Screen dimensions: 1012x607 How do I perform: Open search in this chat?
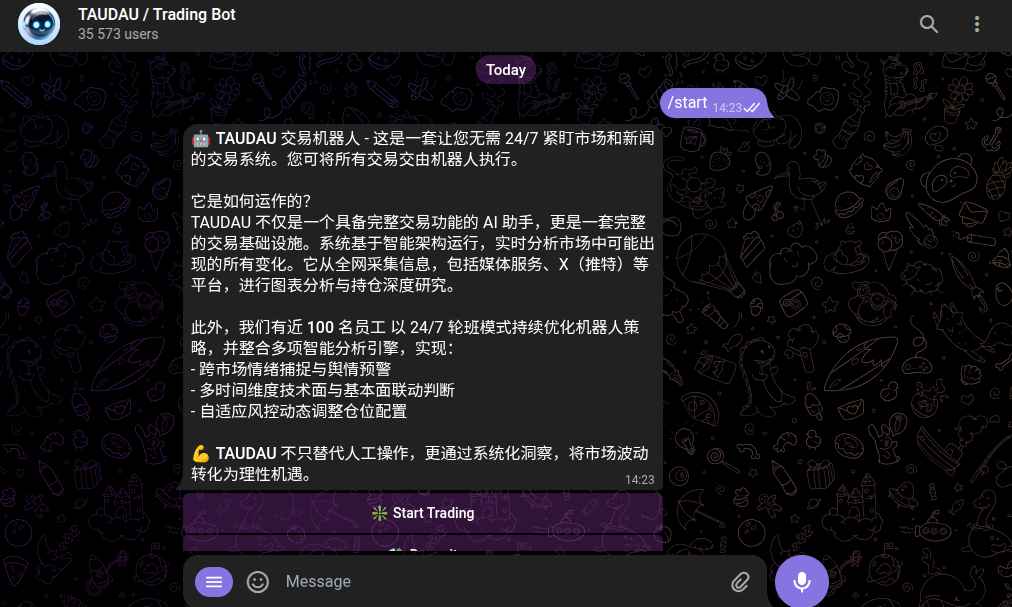929,24
